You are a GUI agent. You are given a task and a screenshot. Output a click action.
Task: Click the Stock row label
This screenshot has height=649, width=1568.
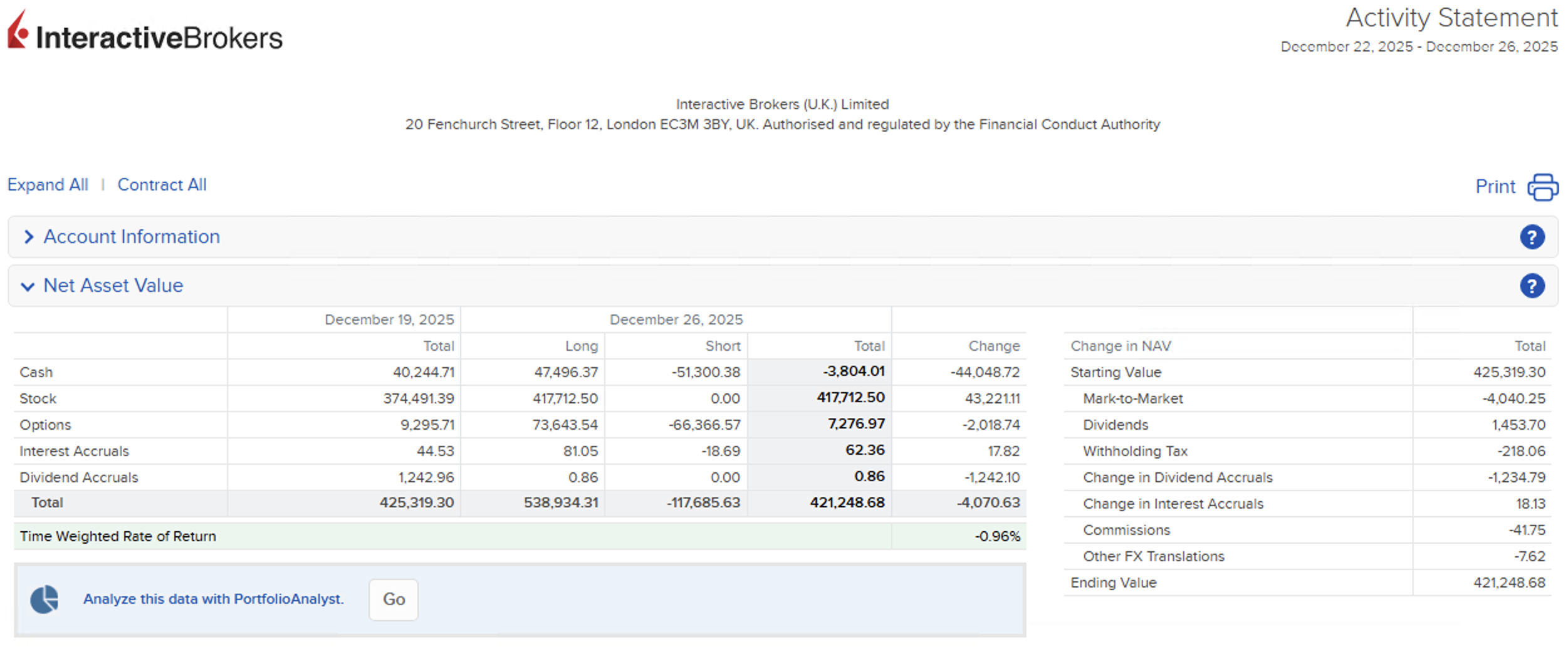[38, 398]
